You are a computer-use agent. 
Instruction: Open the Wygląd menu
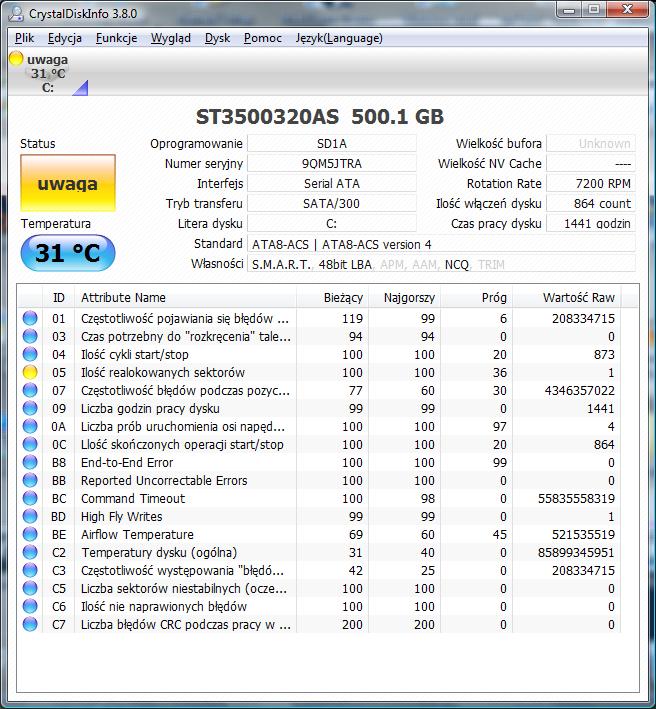coord(171,38)
